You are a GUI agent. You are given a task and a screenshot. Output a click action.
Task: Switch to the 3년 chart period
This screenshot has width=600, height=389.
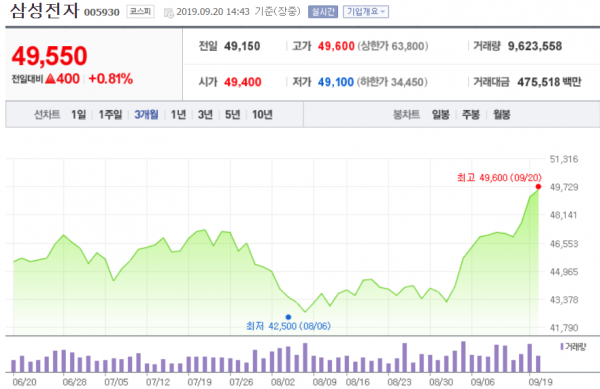pos(205,114)
